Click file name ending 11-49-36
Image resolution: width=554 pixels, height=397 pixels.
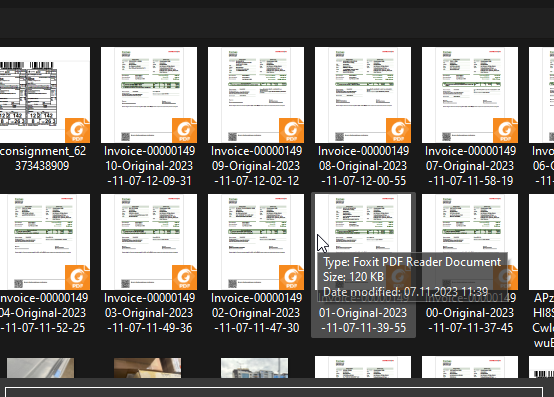(x=149, y=313)
